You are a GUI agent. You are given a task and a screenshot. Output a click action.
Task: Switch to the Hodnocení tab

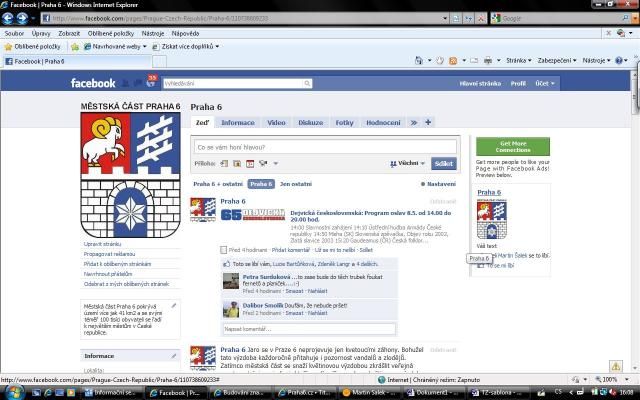click(x=383, y=122)
